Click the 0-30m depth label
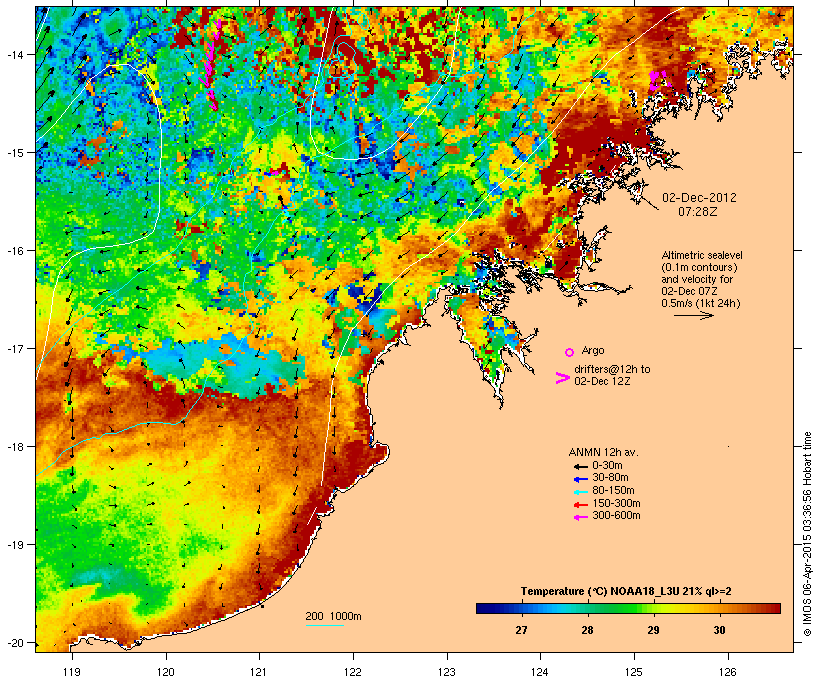 (x=607, y=465)
